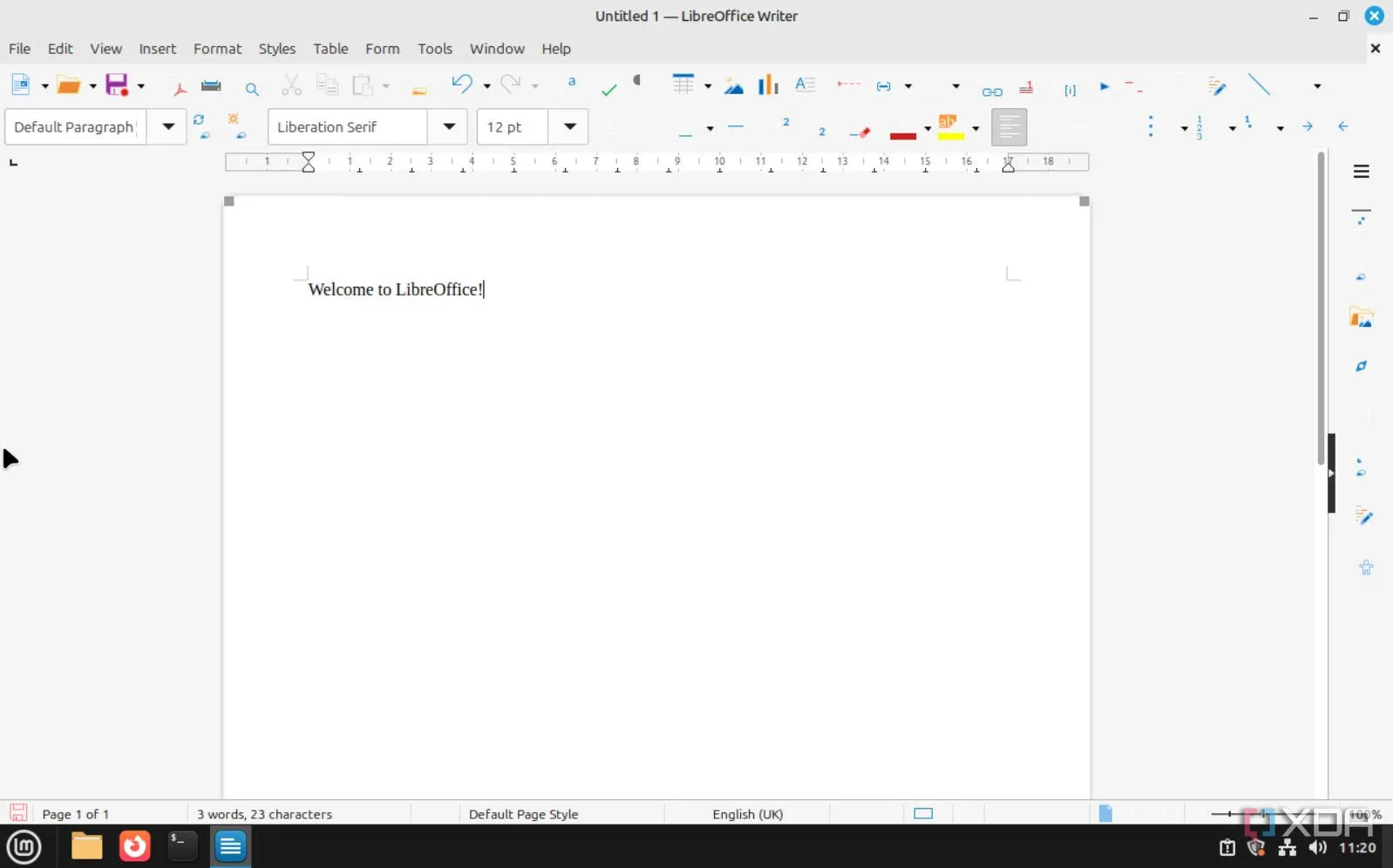Click the Insert Image icon
Viewport: 1393px width, 868px height.
(734, 86)
